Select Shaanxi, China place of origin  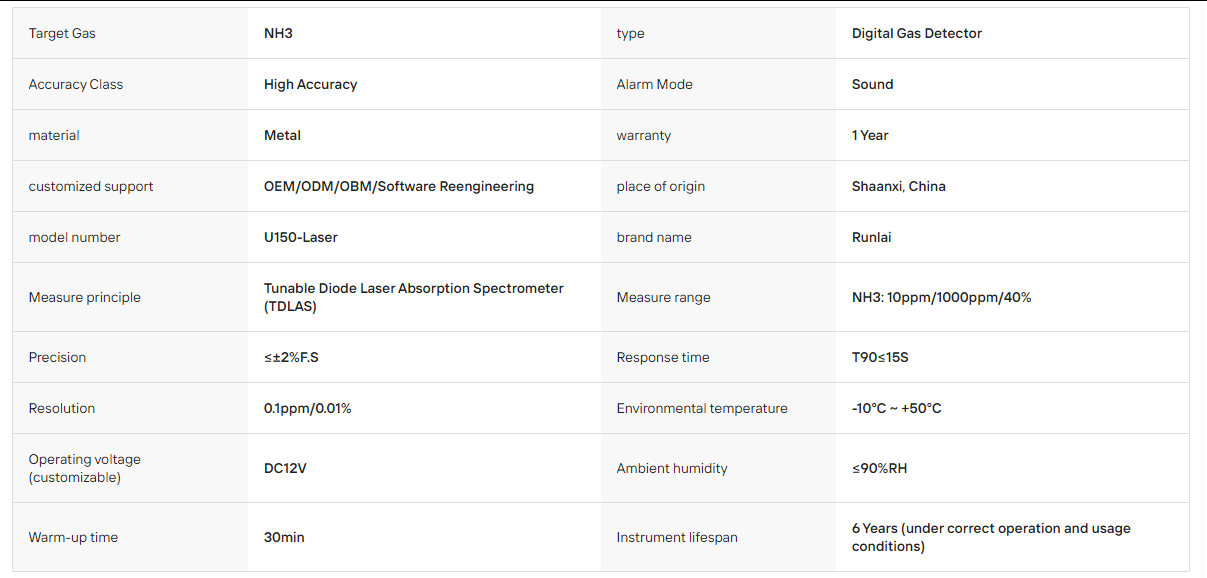point(899,186)
